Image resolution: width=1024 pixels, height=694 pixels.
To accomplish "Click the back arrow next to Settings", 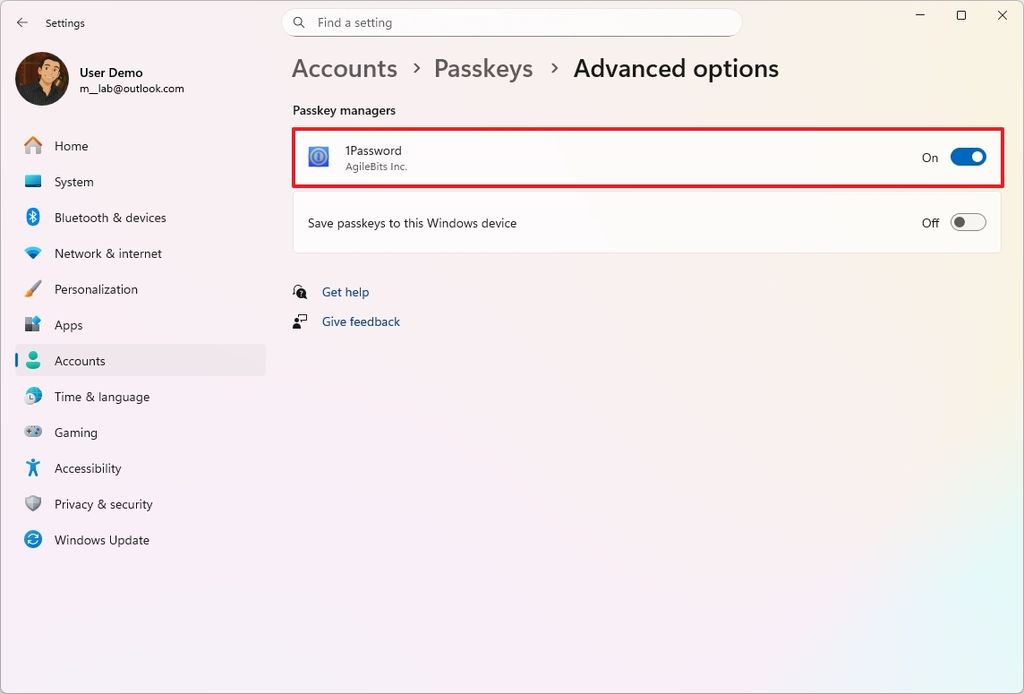I will [22, 22].
